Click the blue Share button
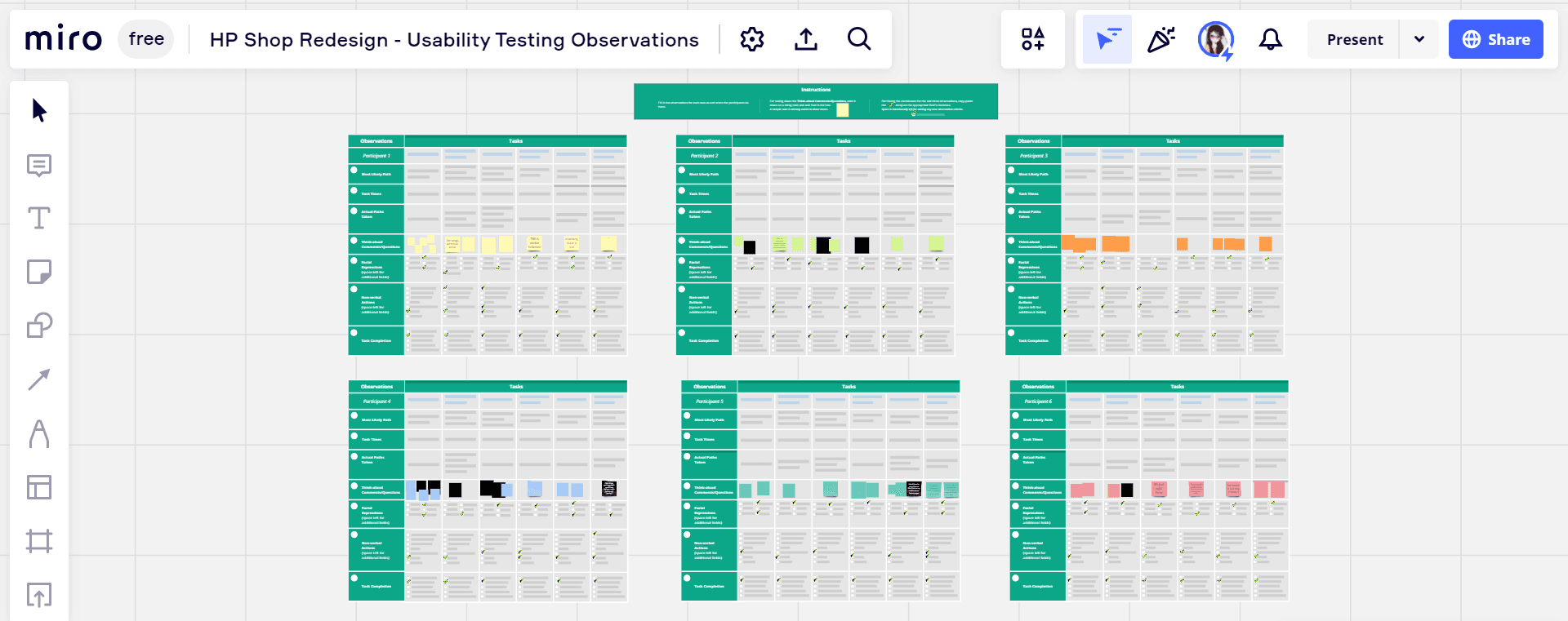 [x=1495, y=39]
